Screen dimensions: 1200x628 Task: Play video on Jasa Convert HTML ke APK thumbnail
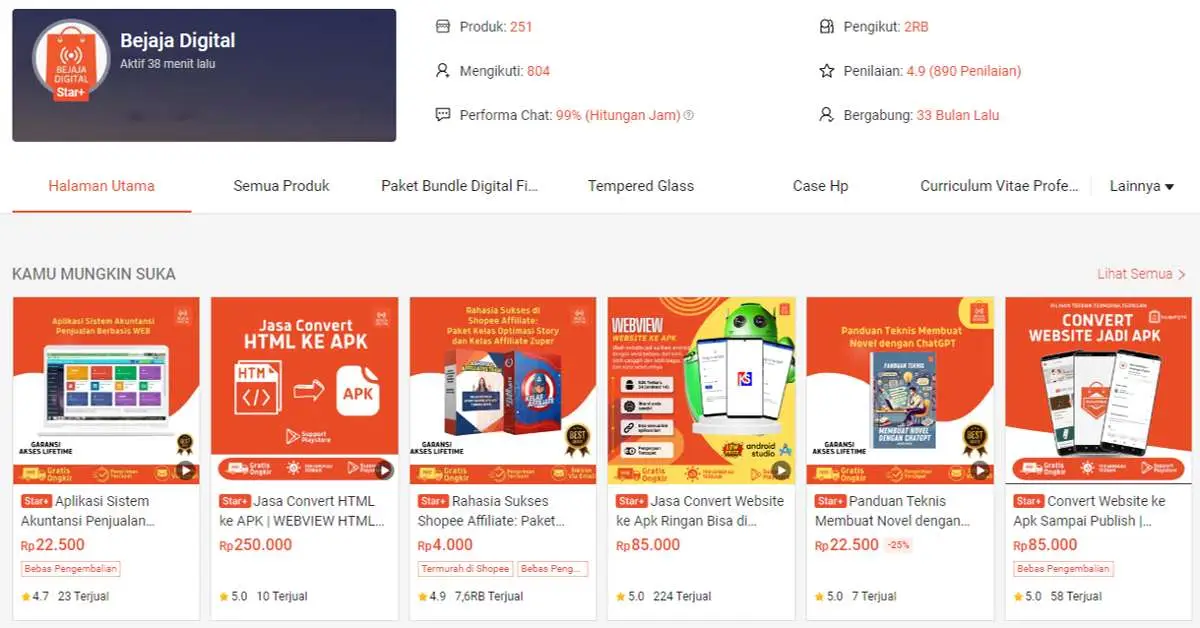[x=384, y=470]
